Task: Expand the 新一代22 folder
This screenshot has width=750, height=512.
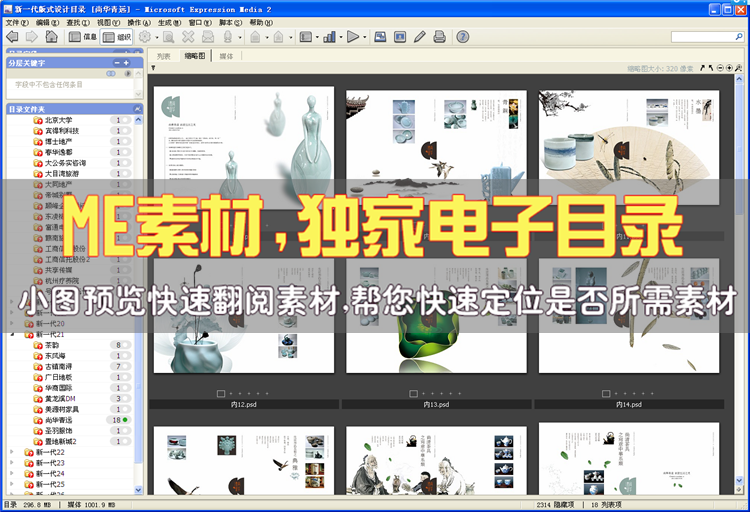Action: pyautogui.click(x=12, y=452)
